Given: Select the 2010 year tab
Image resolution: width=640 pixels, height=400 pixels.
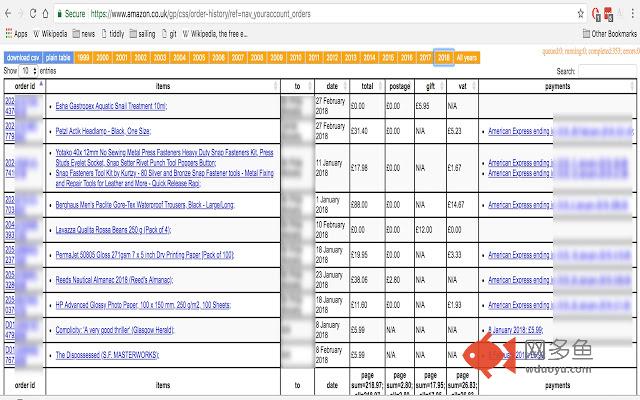Looking at the screenshot, I should pyautogui.click(x=296, y=58).
